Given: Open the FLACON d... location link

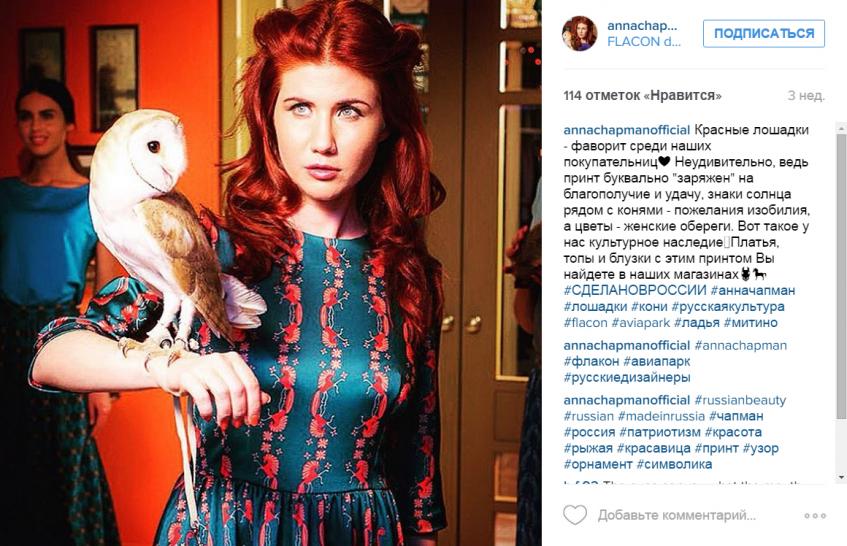Looking at the screenshot, I should (643, 42).
